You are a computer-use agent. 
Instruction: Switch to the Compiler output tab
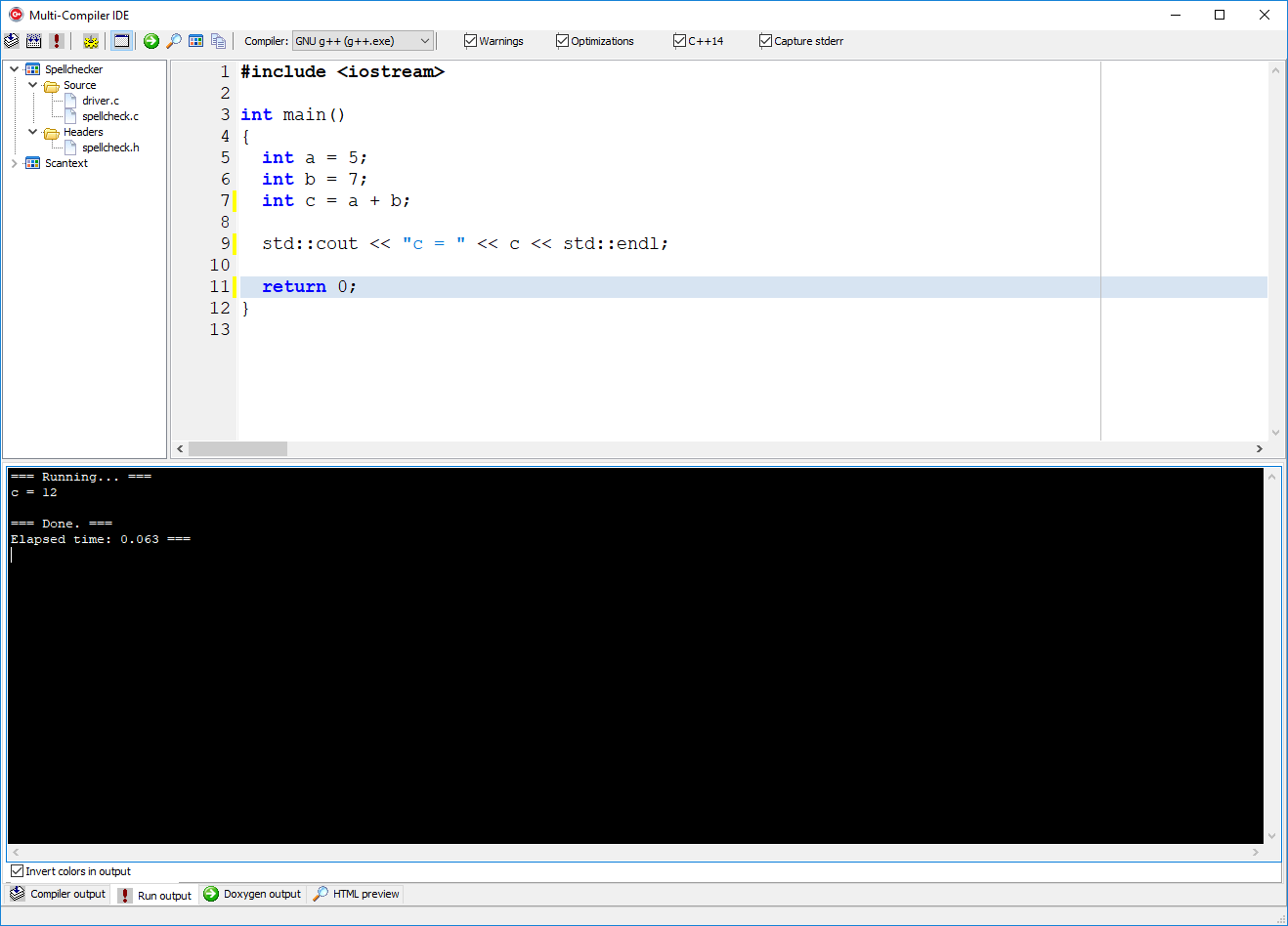(x=59, y=894)
